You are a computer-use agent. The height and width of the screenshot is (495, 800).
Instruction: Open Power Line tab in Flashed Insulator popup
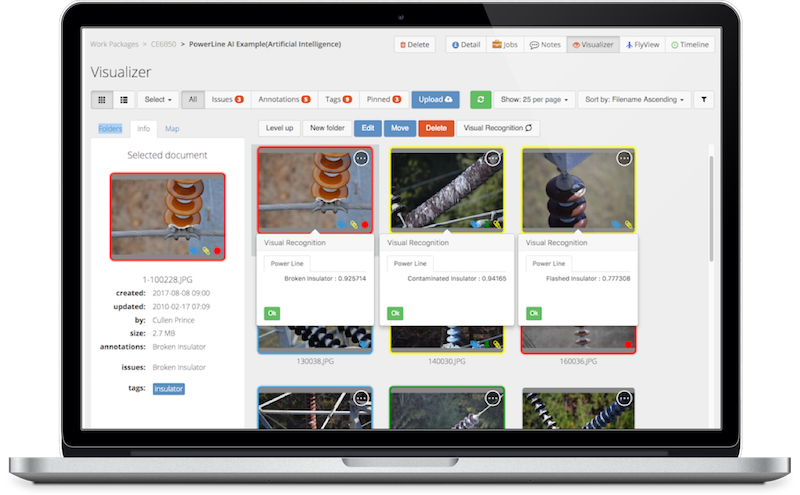(548, 263)
